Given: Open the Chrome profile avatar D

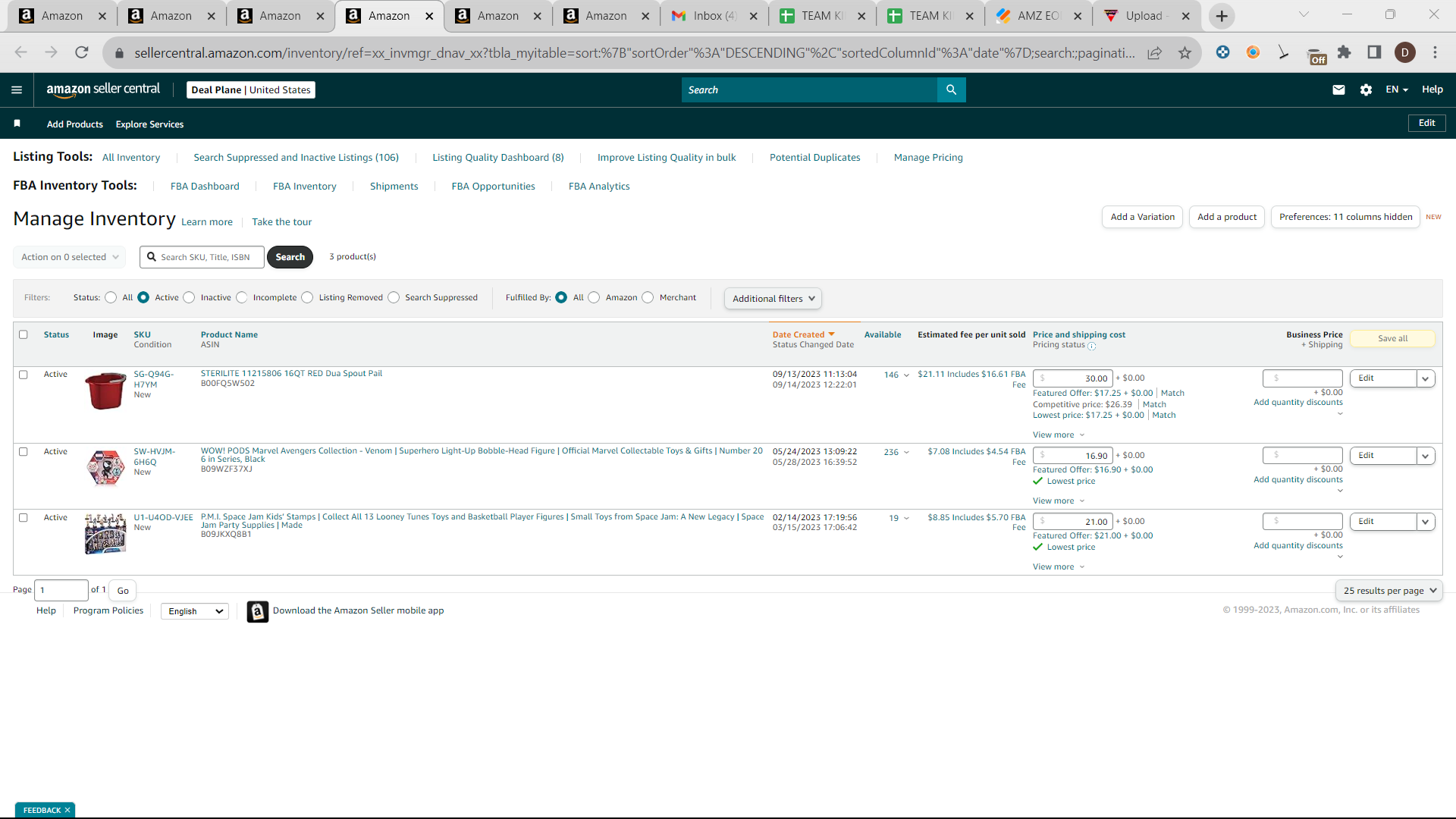Looking at the screenshot, I should click(x=1405, y=52).
